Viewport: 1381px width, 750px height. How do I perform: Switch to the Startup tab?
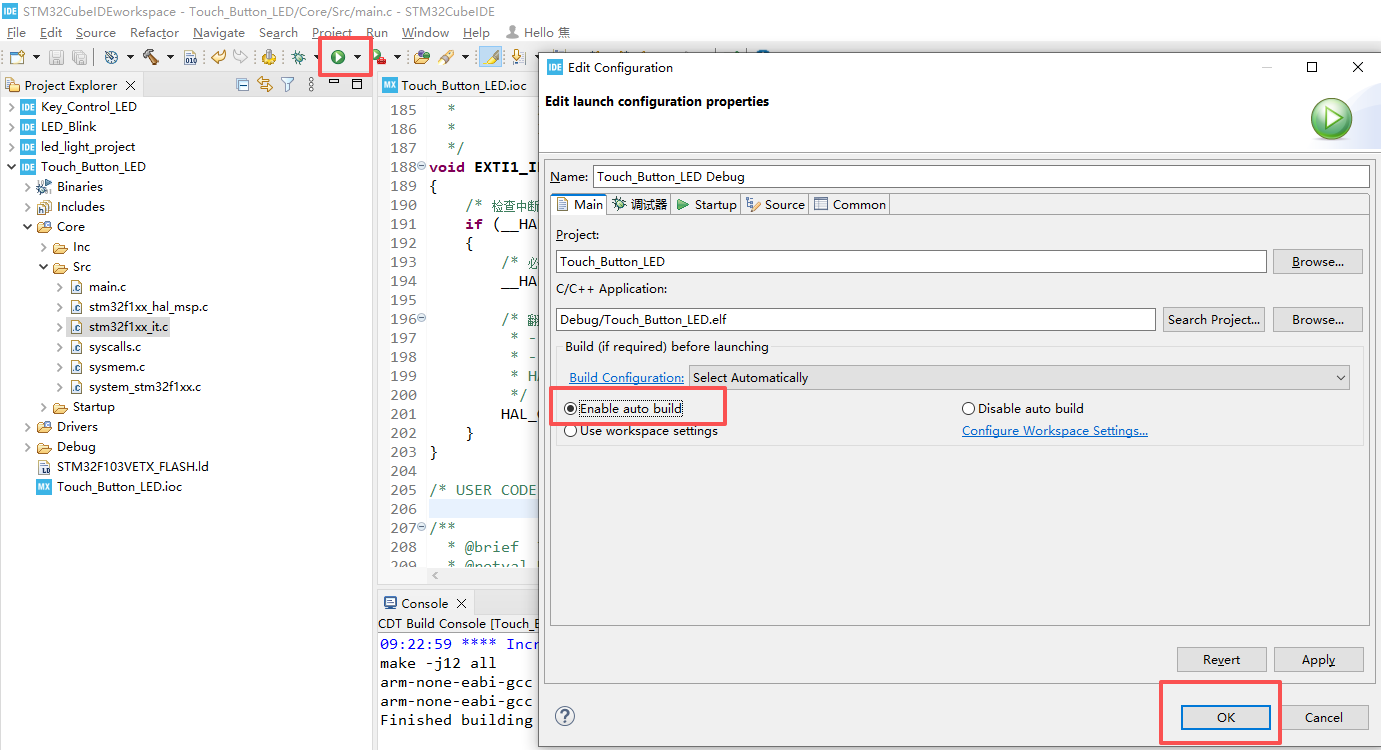point(707,204)
